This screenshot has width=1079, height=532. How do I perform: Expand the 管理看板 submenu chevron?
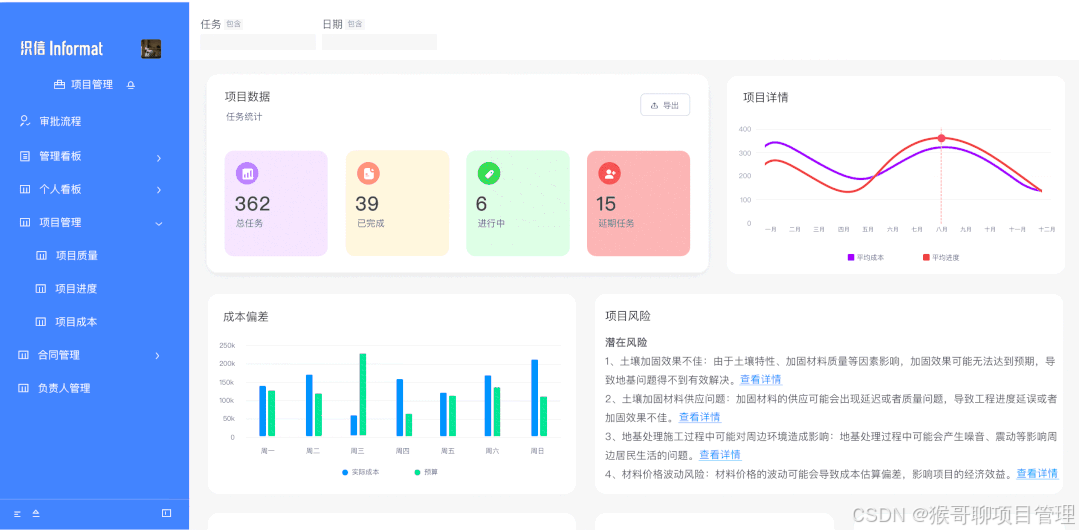point(159,158)
